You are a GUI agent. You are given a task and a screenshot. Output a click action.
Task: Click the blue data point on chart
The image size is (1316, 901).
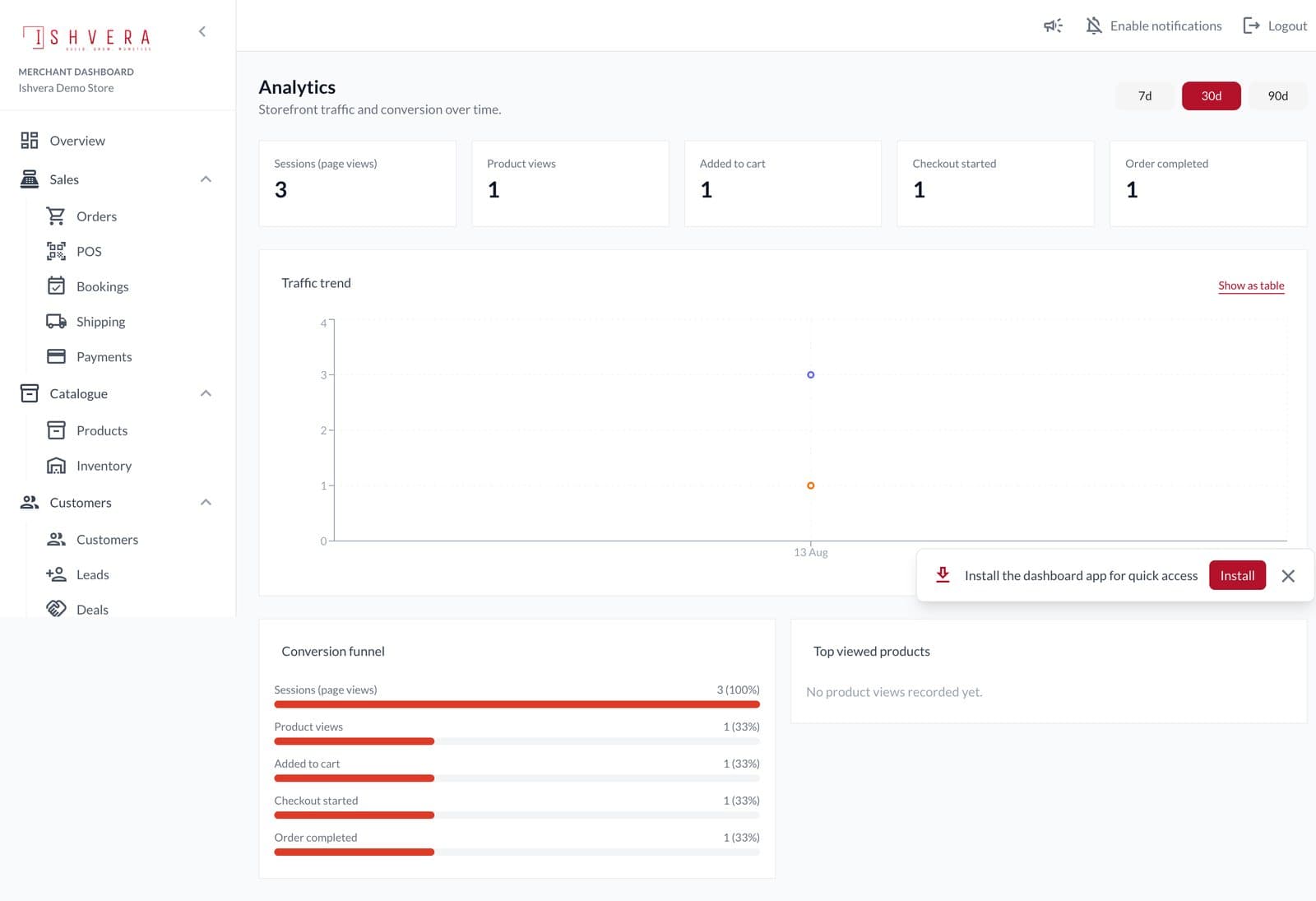pyautogui.click(x=810, y=374)
